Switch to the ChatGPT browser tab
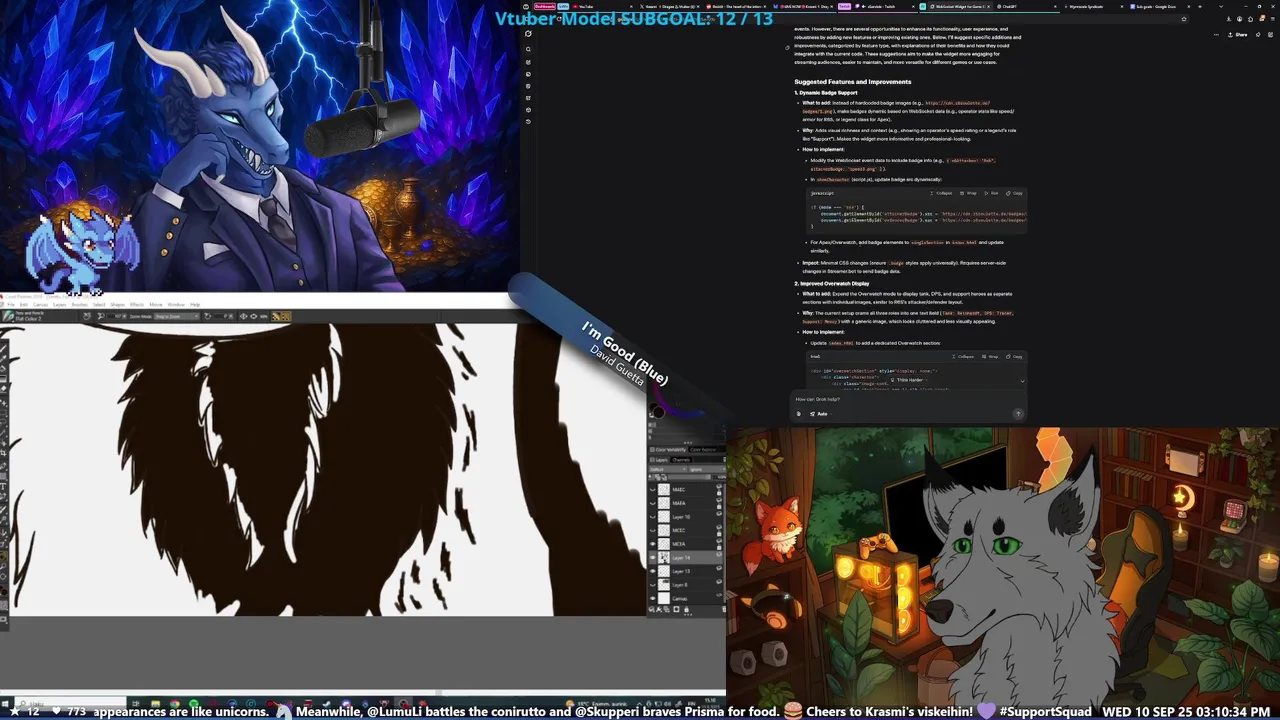The width and height of the screenshot is (1280, 720). (1029, 6)
